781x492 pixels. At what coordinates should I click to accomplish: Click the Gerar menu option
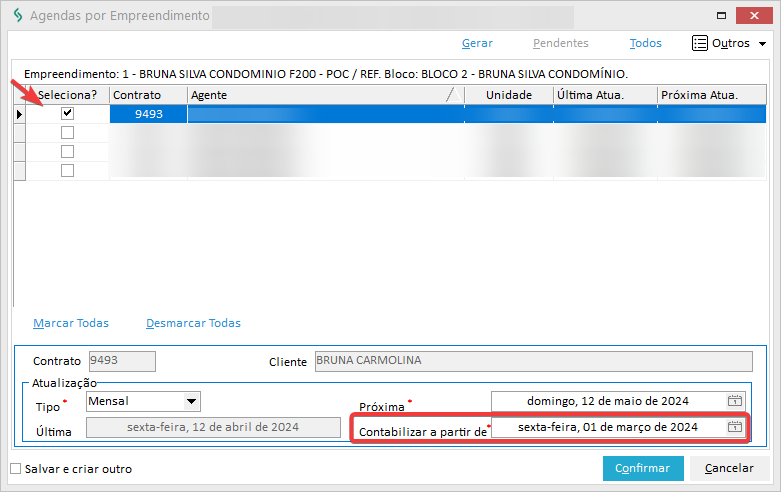coord(477,43)
